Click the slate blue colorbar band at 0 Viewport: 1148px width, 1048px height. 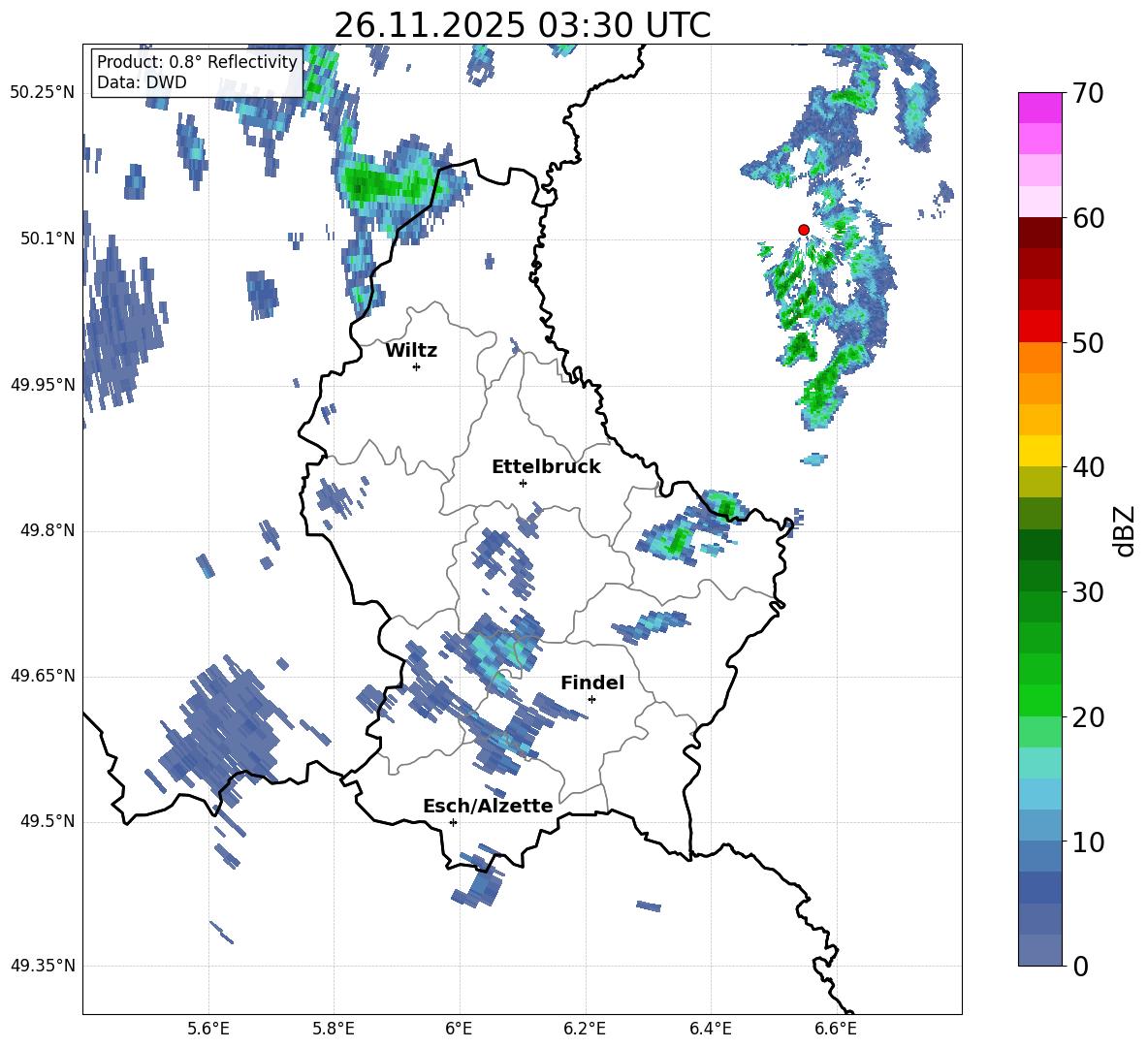[1039, 951]
